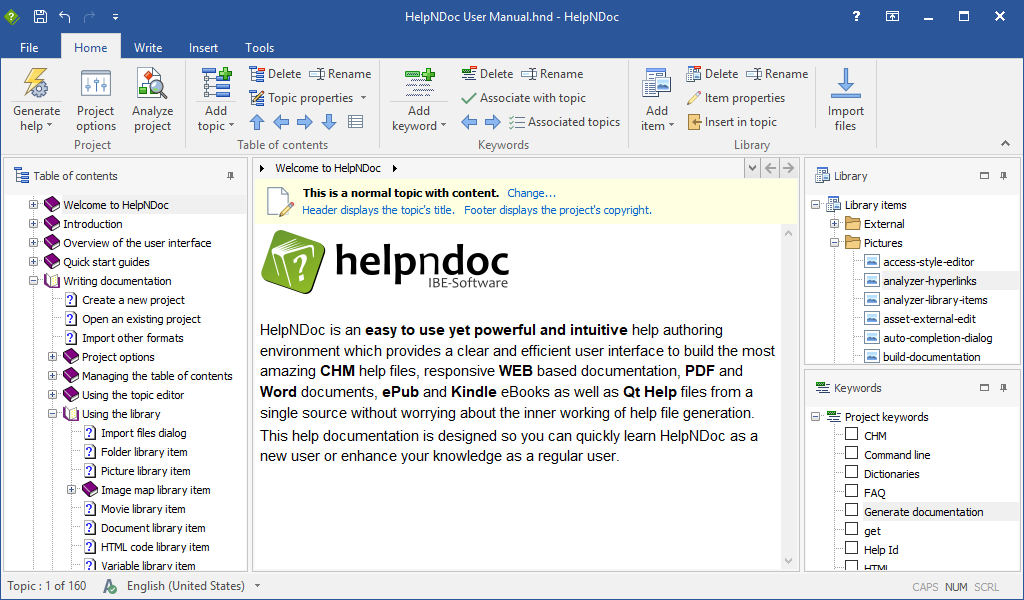Click Insert in topic
The image size is (1024, 600).
coord(732,121)
